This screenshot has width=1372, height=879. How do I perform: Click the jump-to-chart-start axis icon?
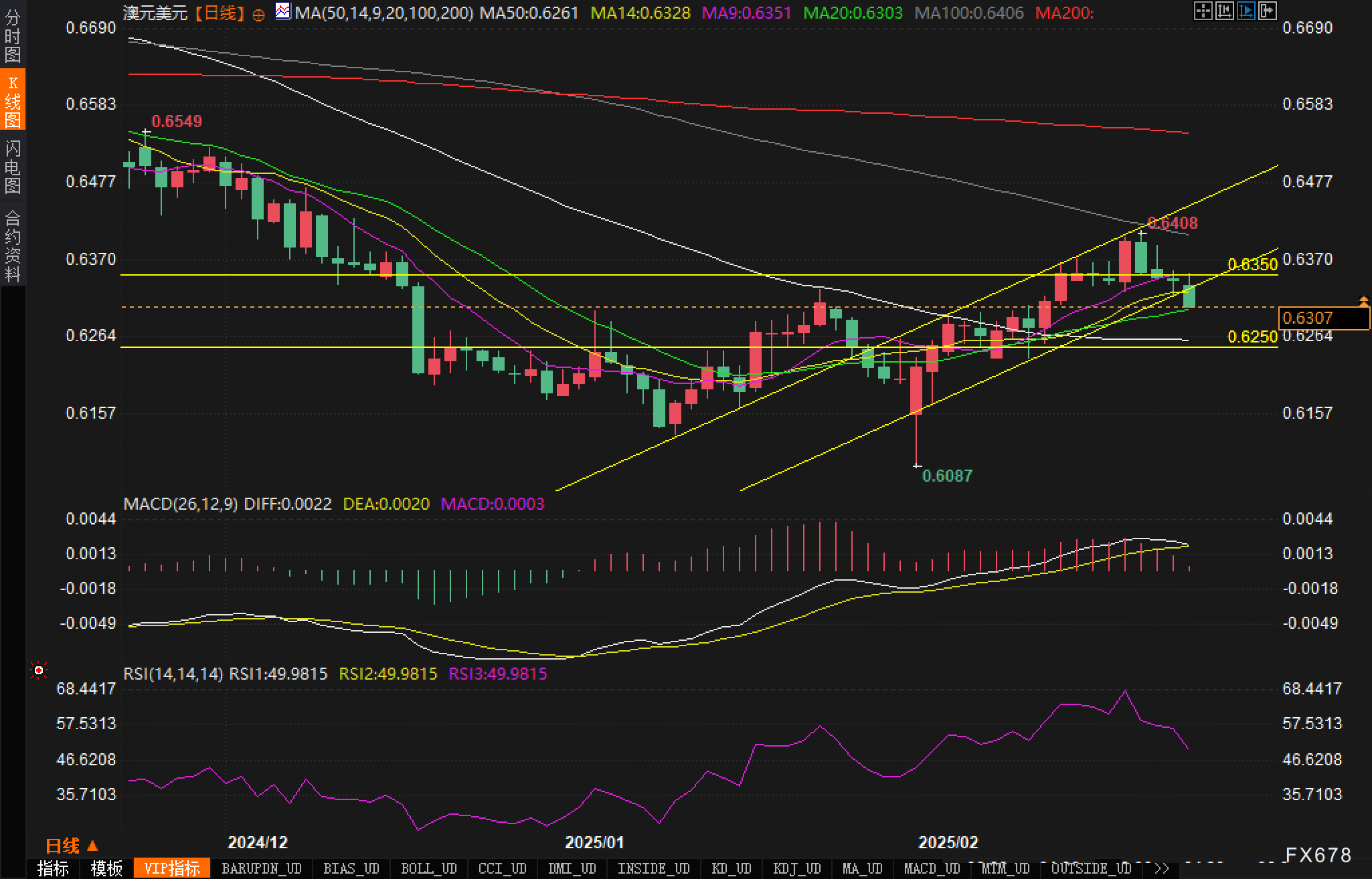click(x=1224, y=11)
